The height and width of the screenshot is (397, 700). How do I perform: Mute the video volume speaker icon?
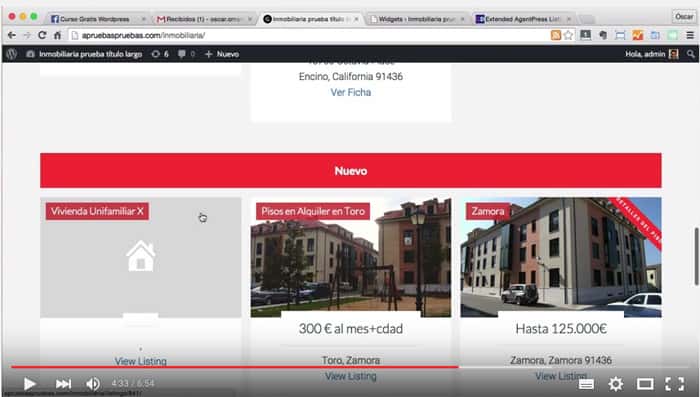[93, 384]
